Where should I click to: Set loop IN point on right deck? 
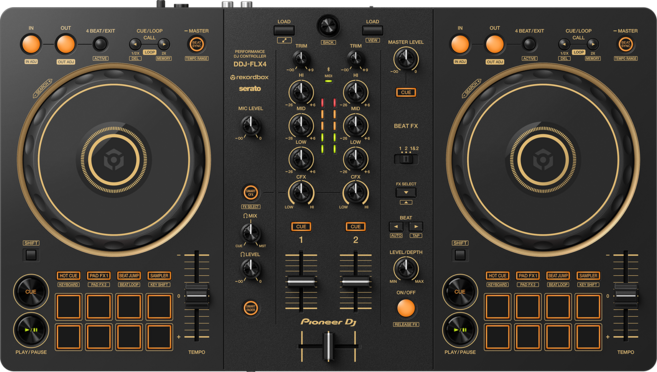(460, 44)
